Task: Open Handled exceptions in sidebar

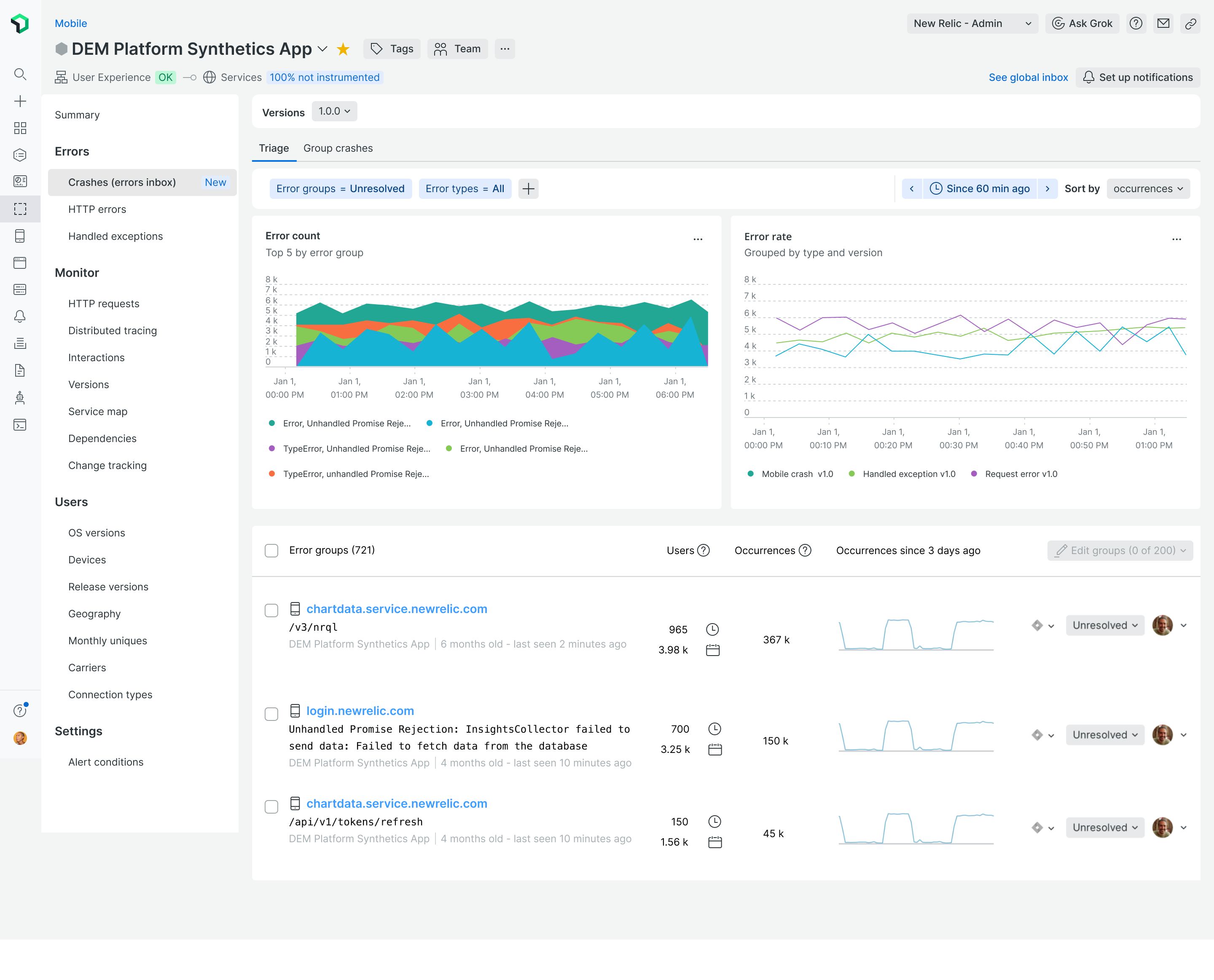Action: pyautogui.click(x=115, y=236)
